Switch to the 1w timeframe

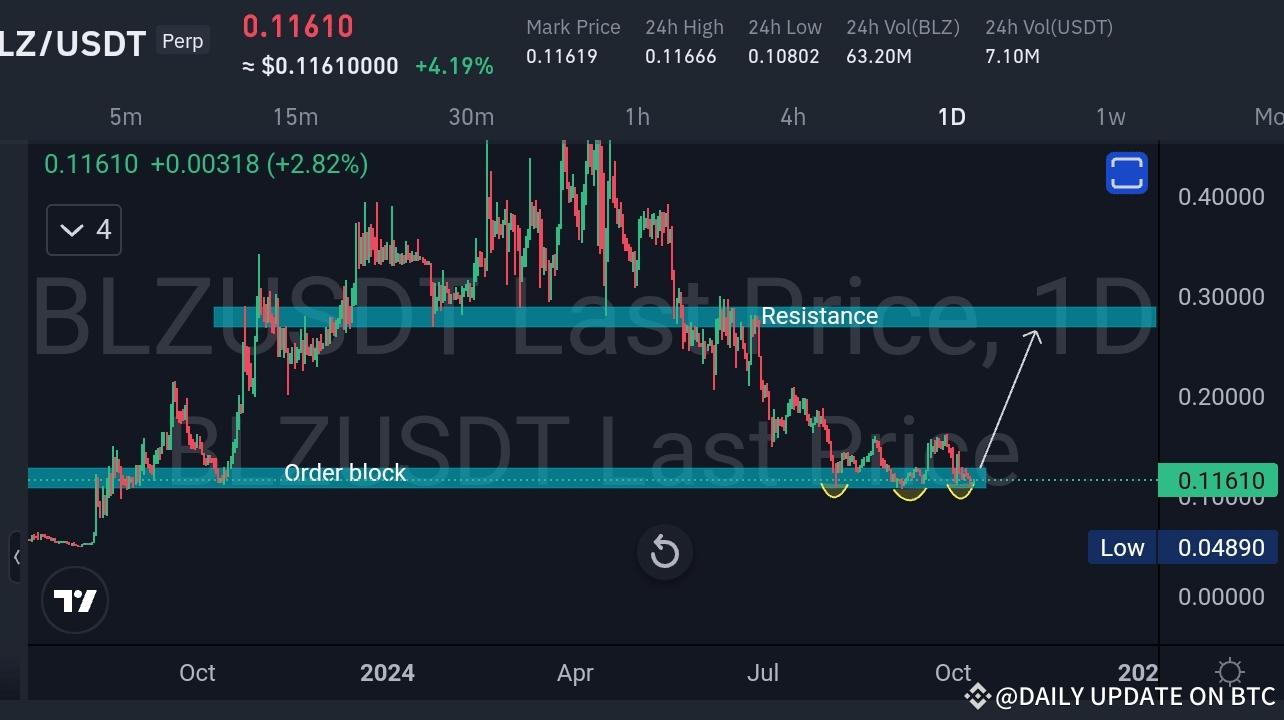click(1110, 117)
